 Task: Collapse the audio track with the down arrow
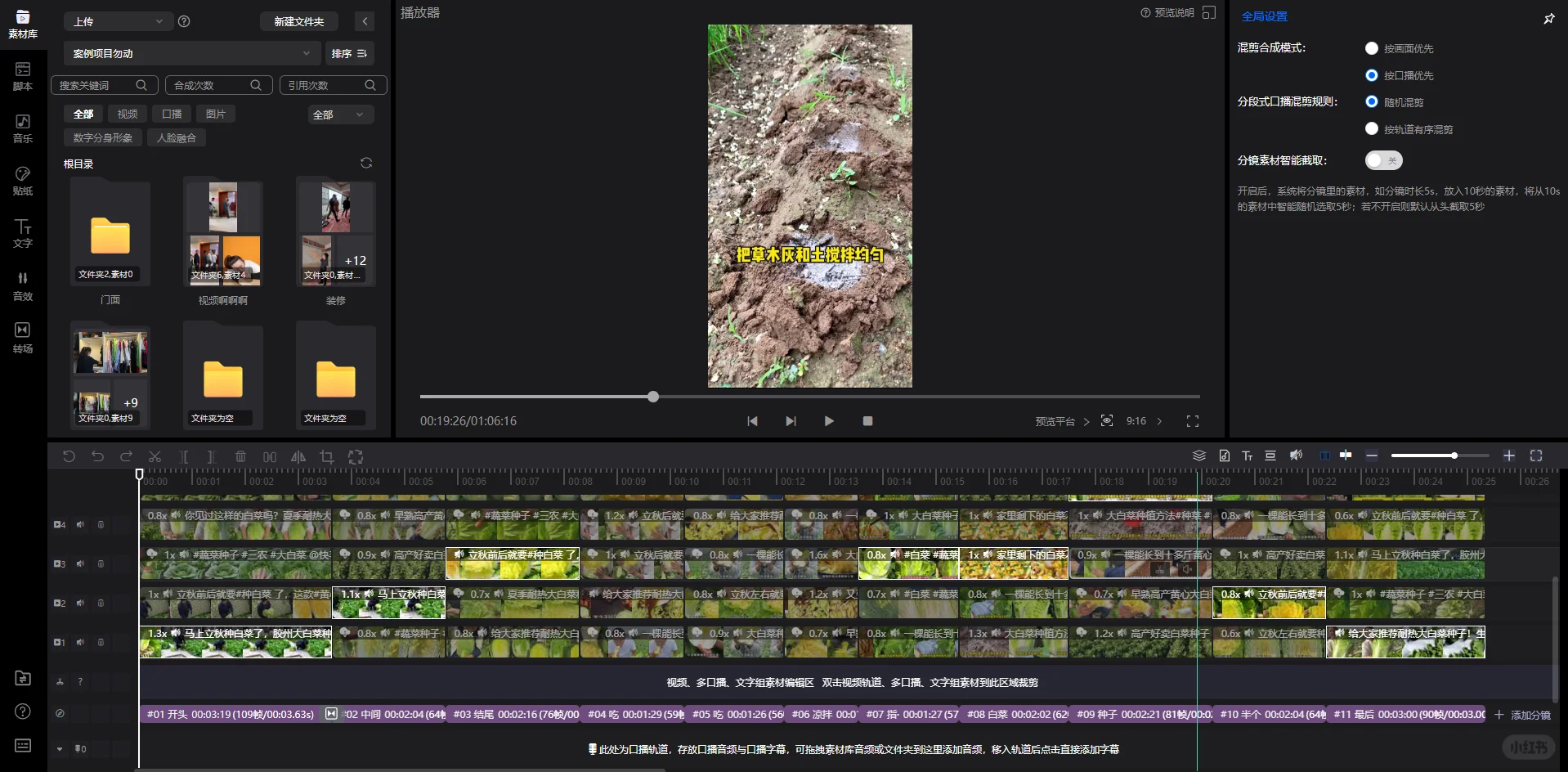(60, 748)
